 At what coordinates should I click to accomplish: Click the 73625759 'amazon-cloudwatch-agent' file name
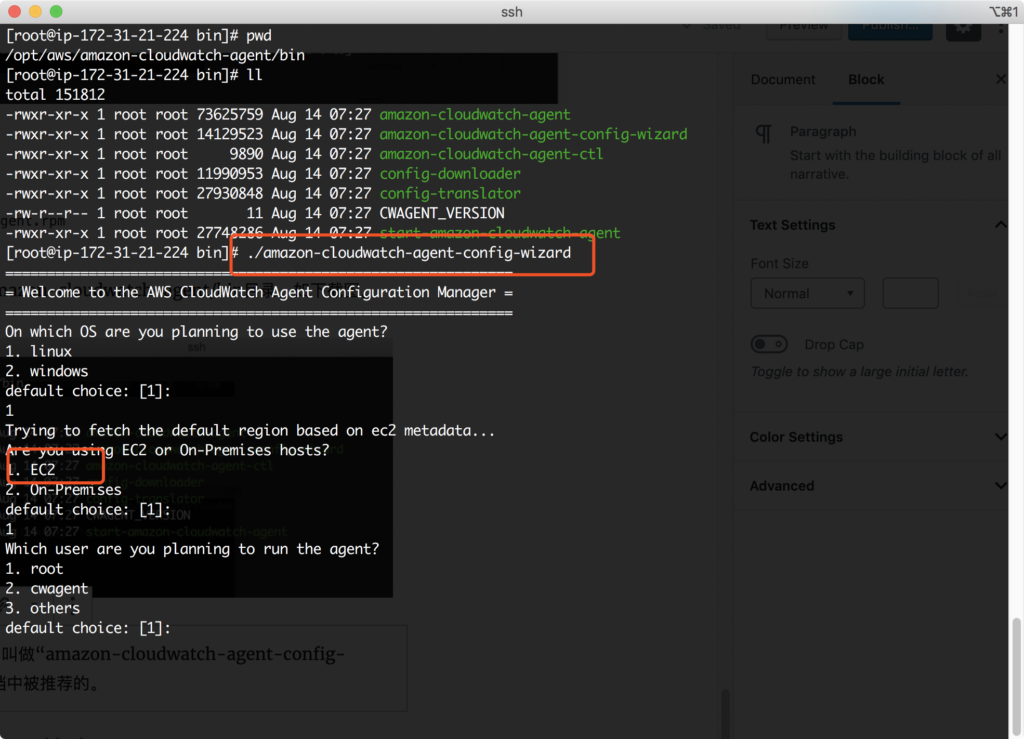(475, 114)
